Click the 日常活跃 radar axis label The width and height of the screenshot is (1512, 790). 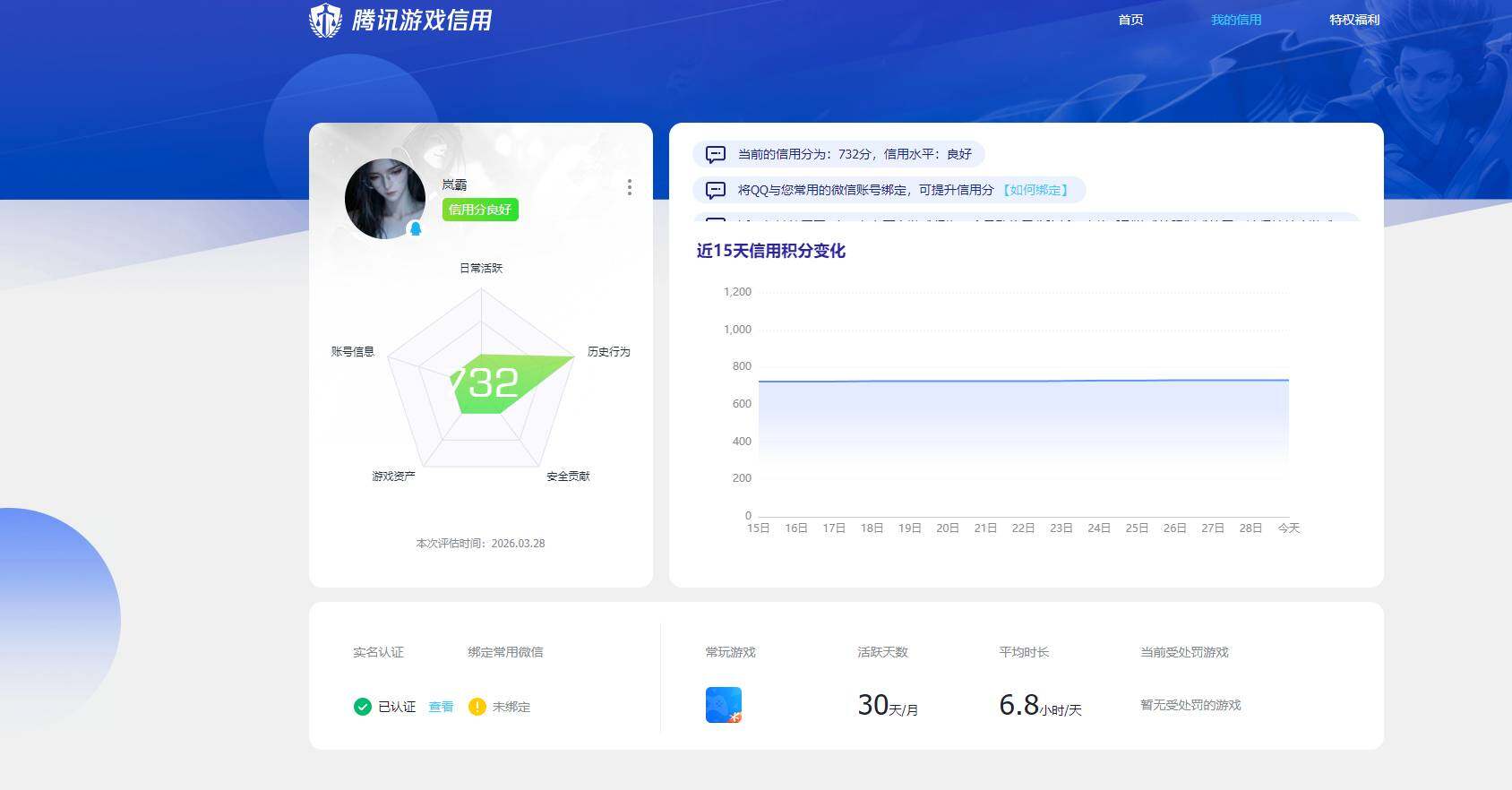tap(481, 268)
